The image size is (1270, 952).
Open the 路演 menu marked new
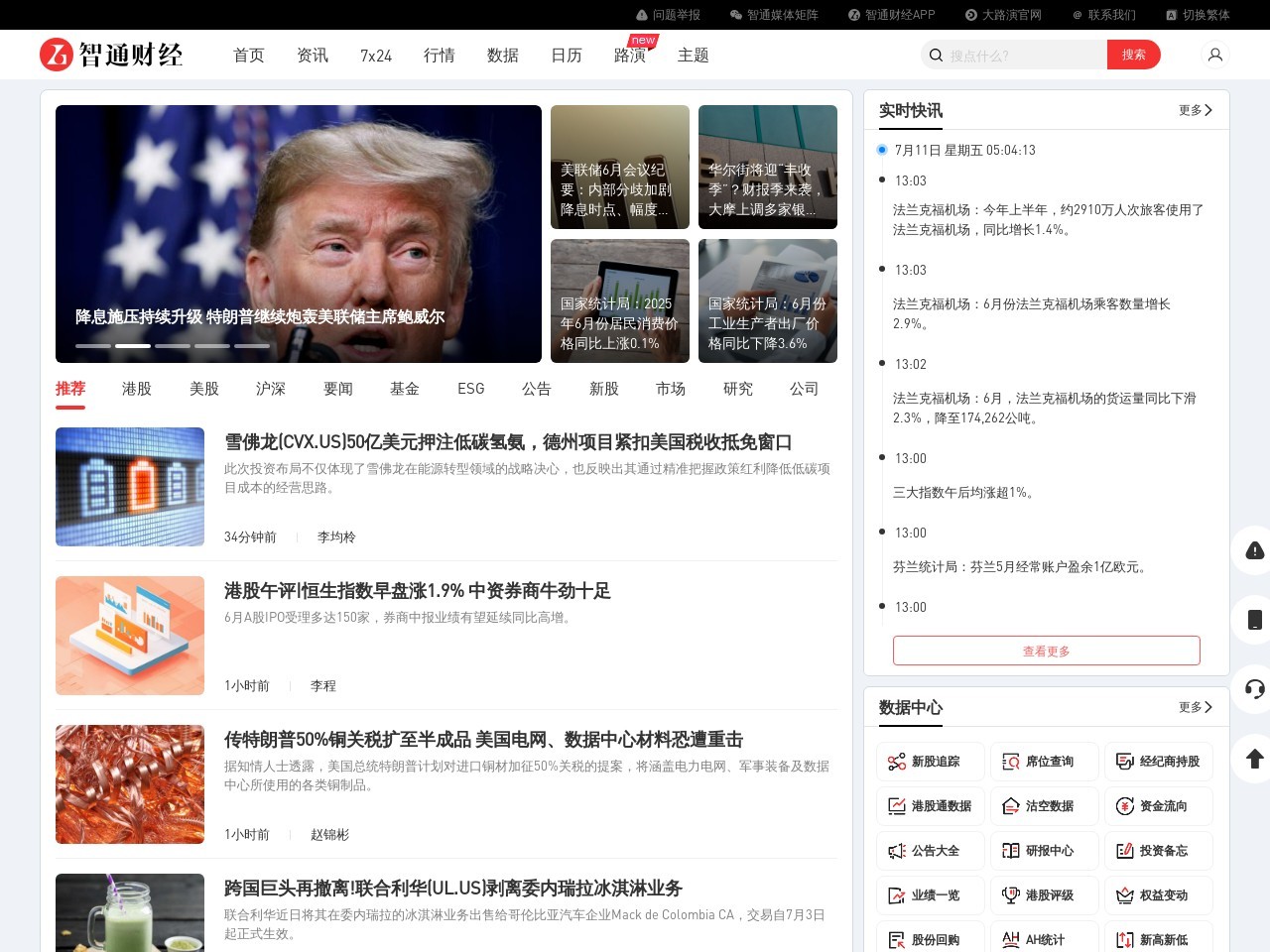pyautogui.click(x=630, y=57)
